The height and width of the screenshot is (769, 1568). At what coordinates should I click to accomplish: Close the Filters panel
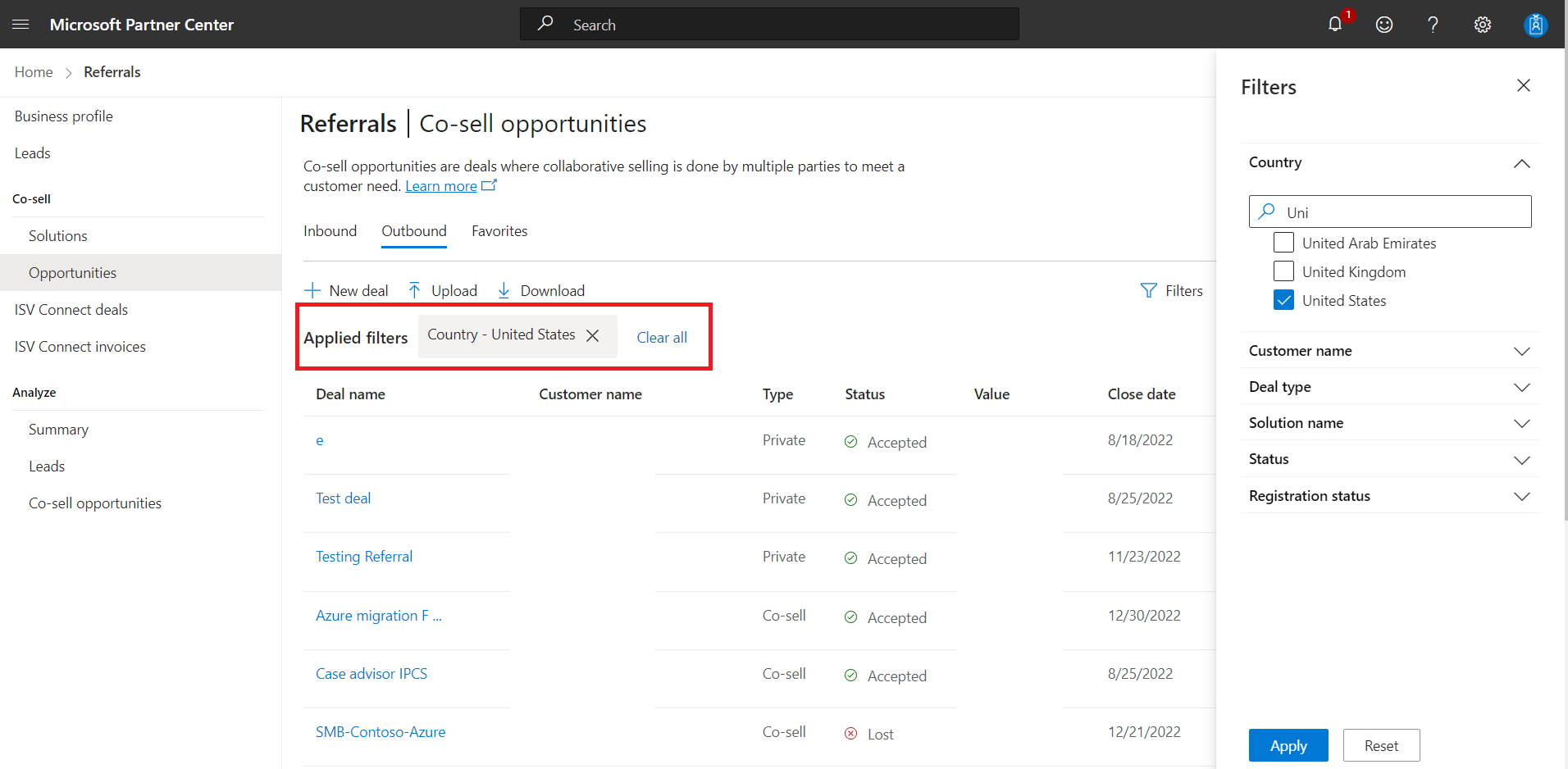1524,85
